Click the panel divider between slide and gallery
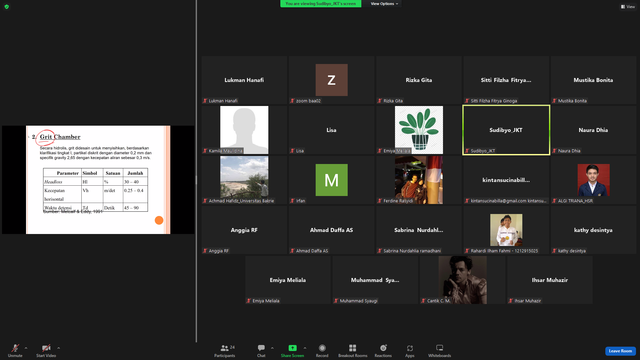640x360 pixels. click(x=196, y=171)
